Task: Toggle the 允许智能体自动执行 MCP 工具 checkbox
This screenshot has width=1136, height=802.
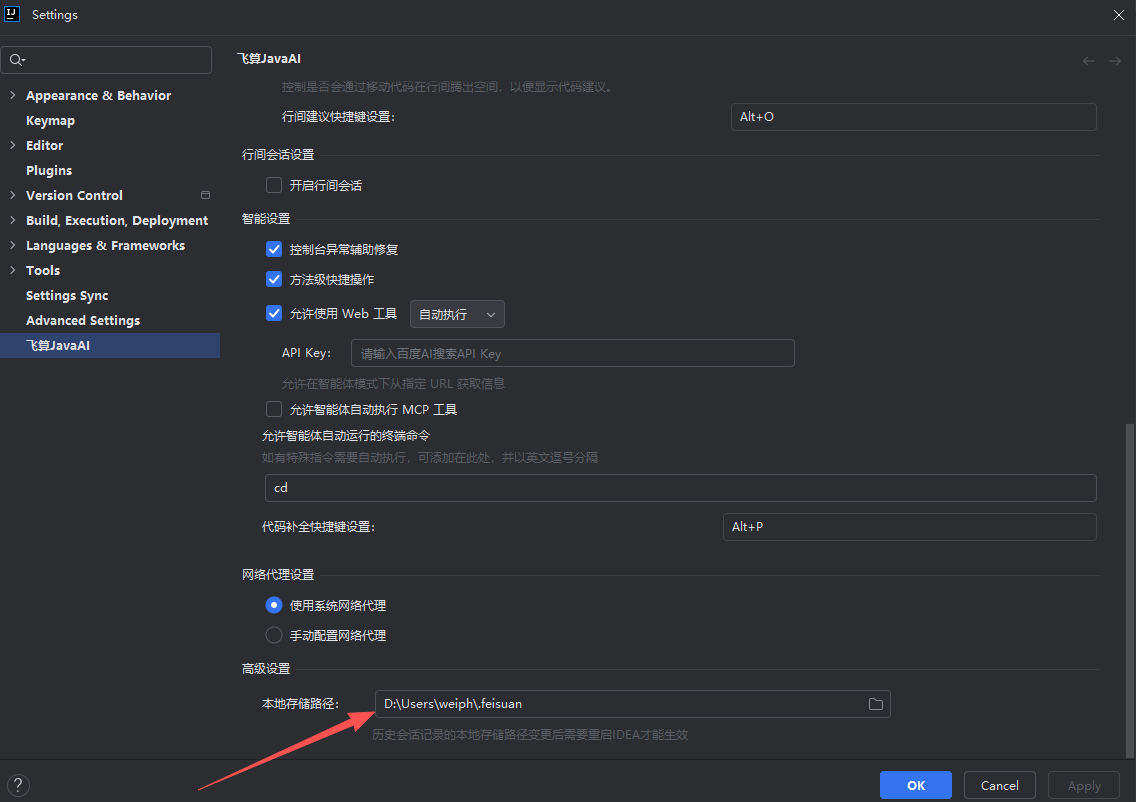Action: coord(274,409)
